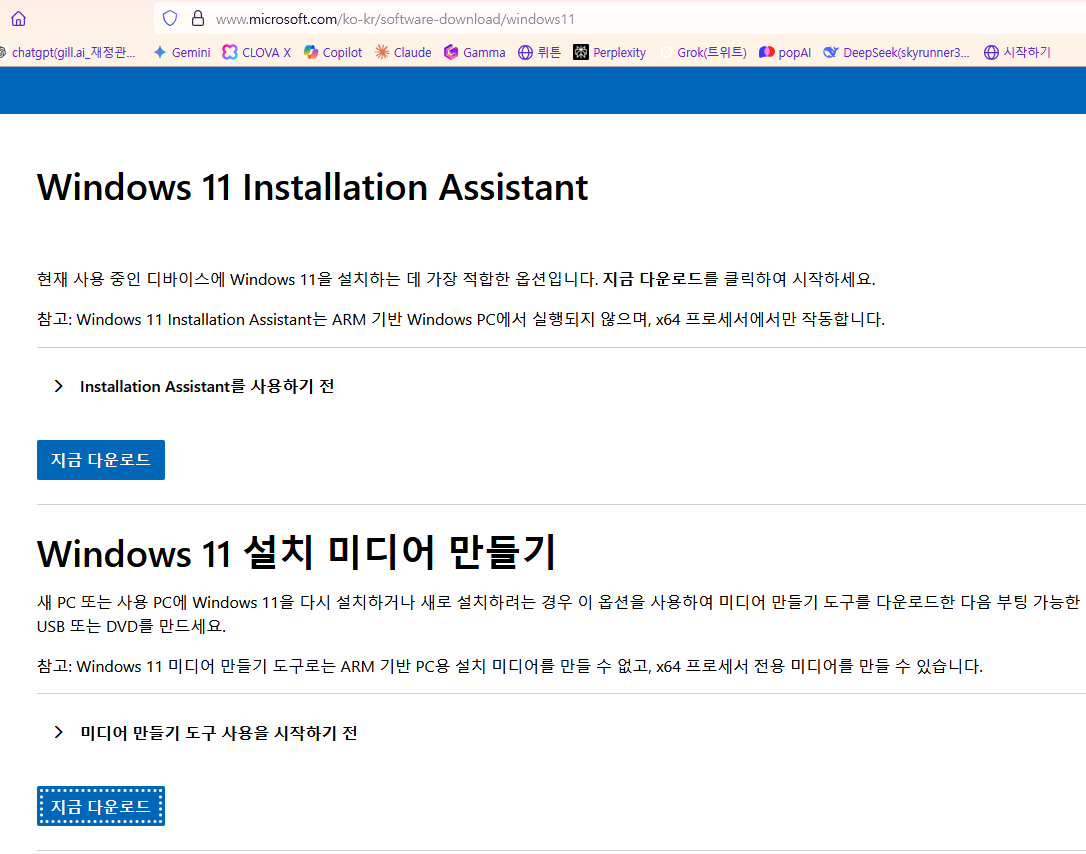This screenshot has width=1086, height=854.
Task: Open the Grok(트위트) bookmark
Action: (x=703, y=53)
